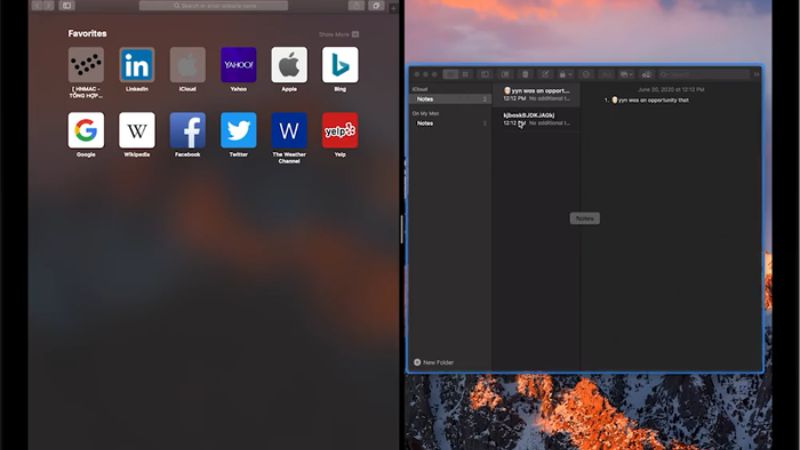800x450 pixels.
Task: Show the Notes toolbar overflow items
Action: [x=757, y=74]
